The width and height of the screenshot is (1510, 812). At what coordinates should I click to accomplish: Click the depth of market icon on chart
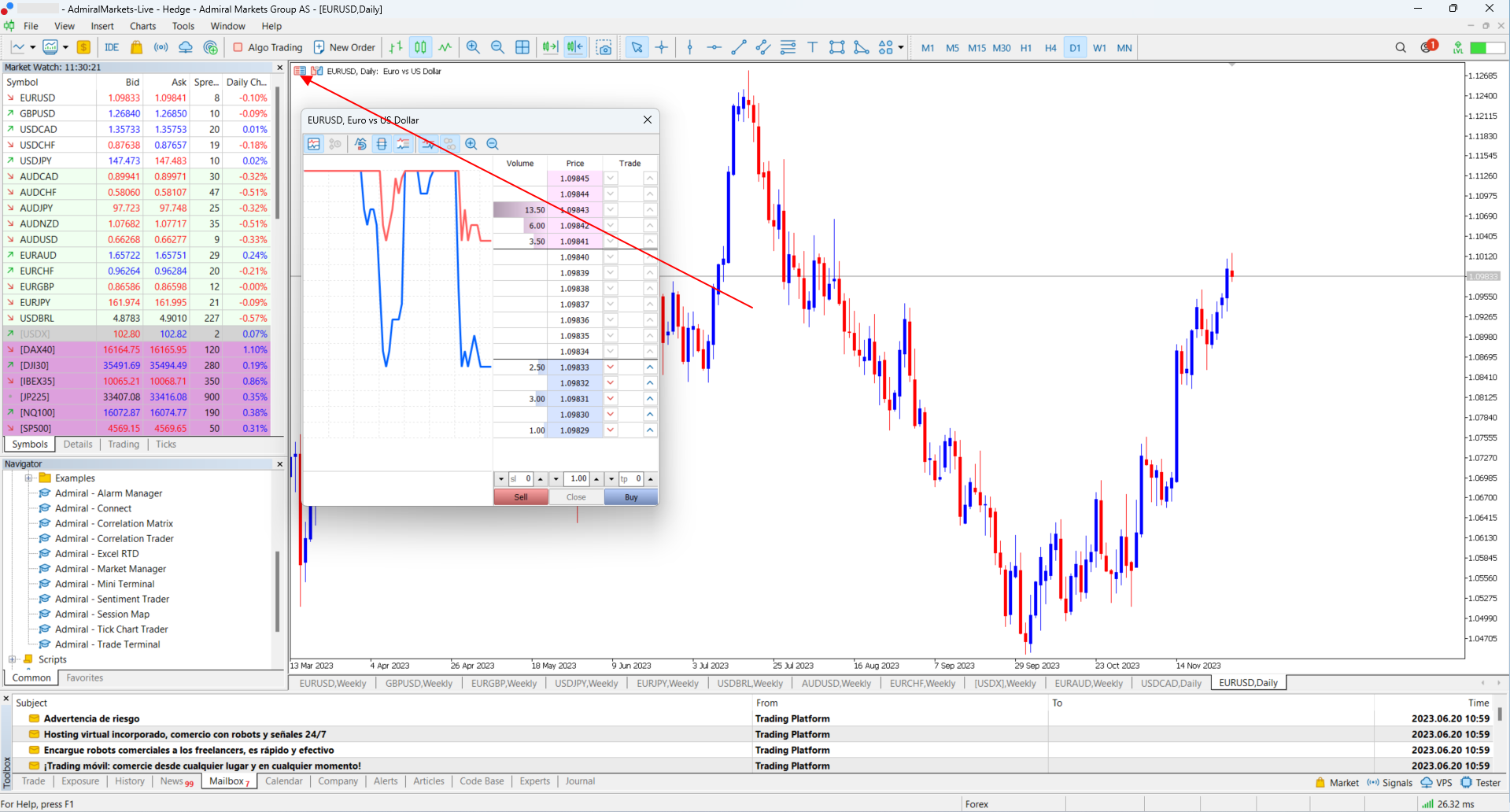(x=300, y=71)
